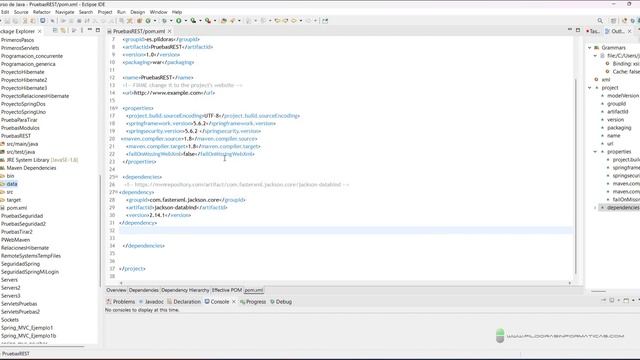The image size is (640, 360).
Task: Open dropdown next to Debug button
Action: pyautogui.click(x=171, y=20)
